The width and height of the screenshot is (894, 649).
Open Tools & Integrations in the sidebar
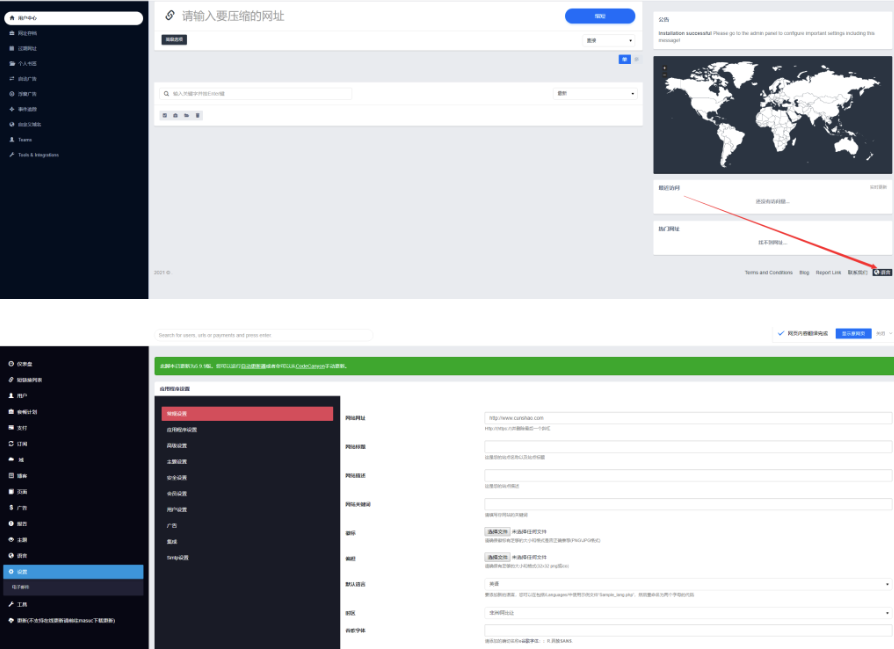pos(34,155)
